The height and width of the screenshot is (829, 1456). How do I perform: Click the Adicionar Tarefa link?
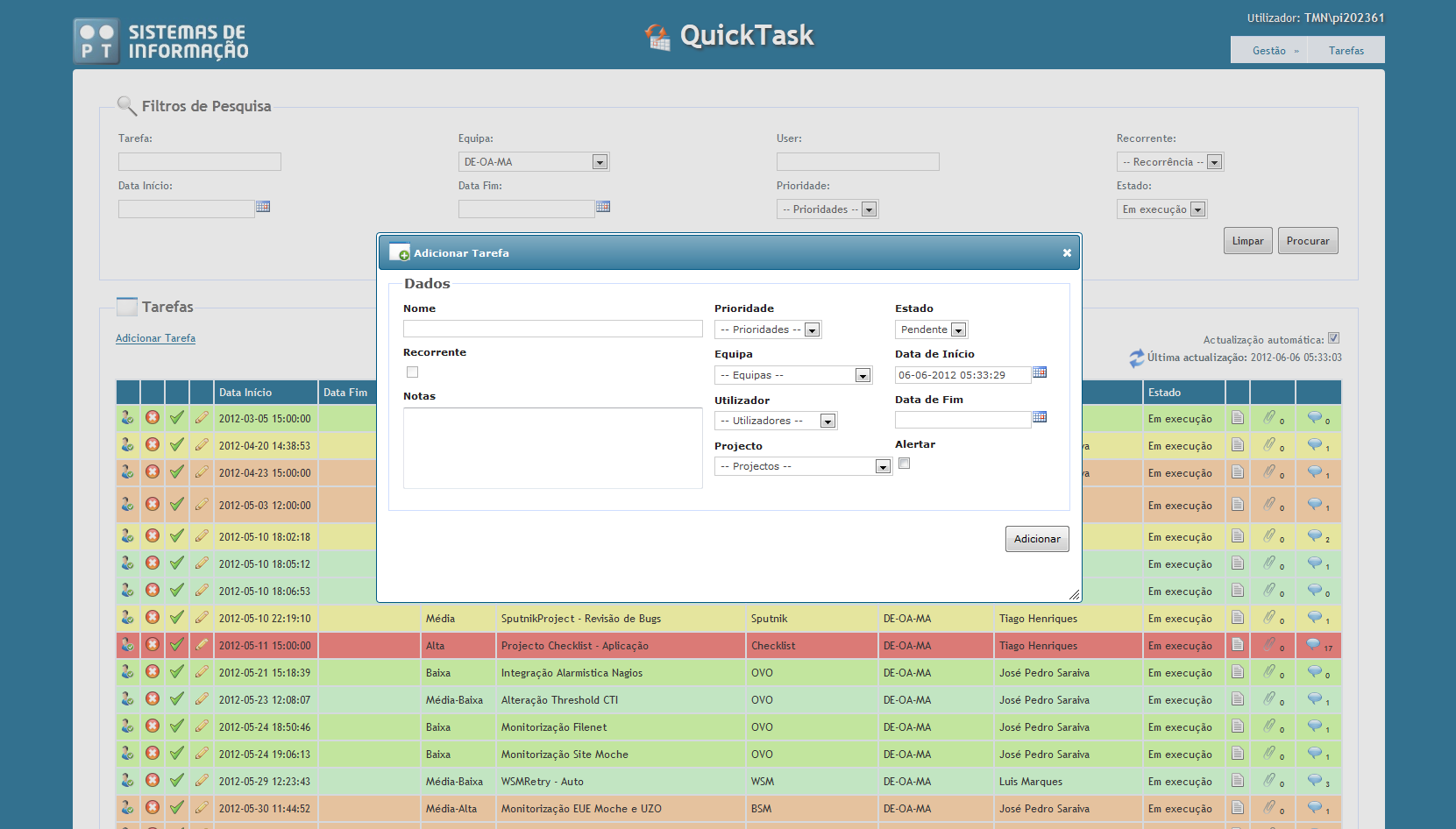click(x=155, y=338)
